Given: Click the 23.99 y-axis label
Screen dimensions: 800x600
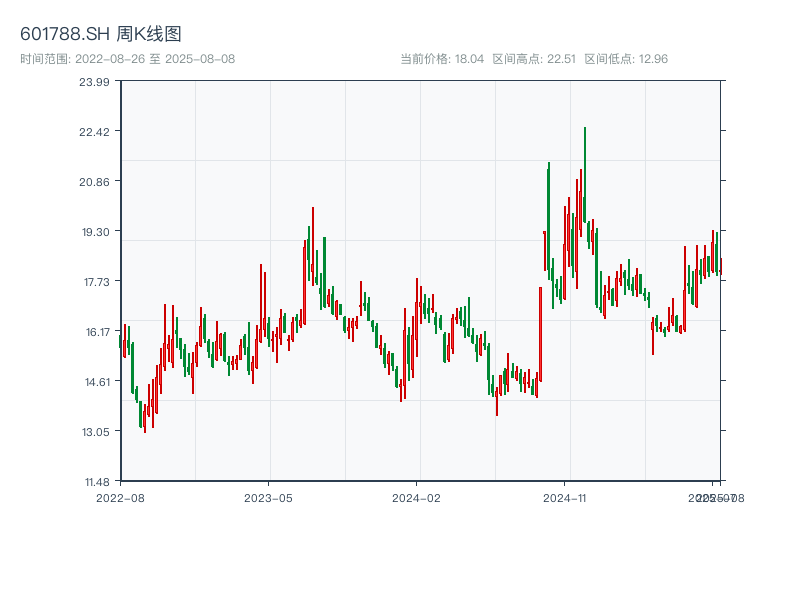Looking at the screenshot, I should click(94, 82).
